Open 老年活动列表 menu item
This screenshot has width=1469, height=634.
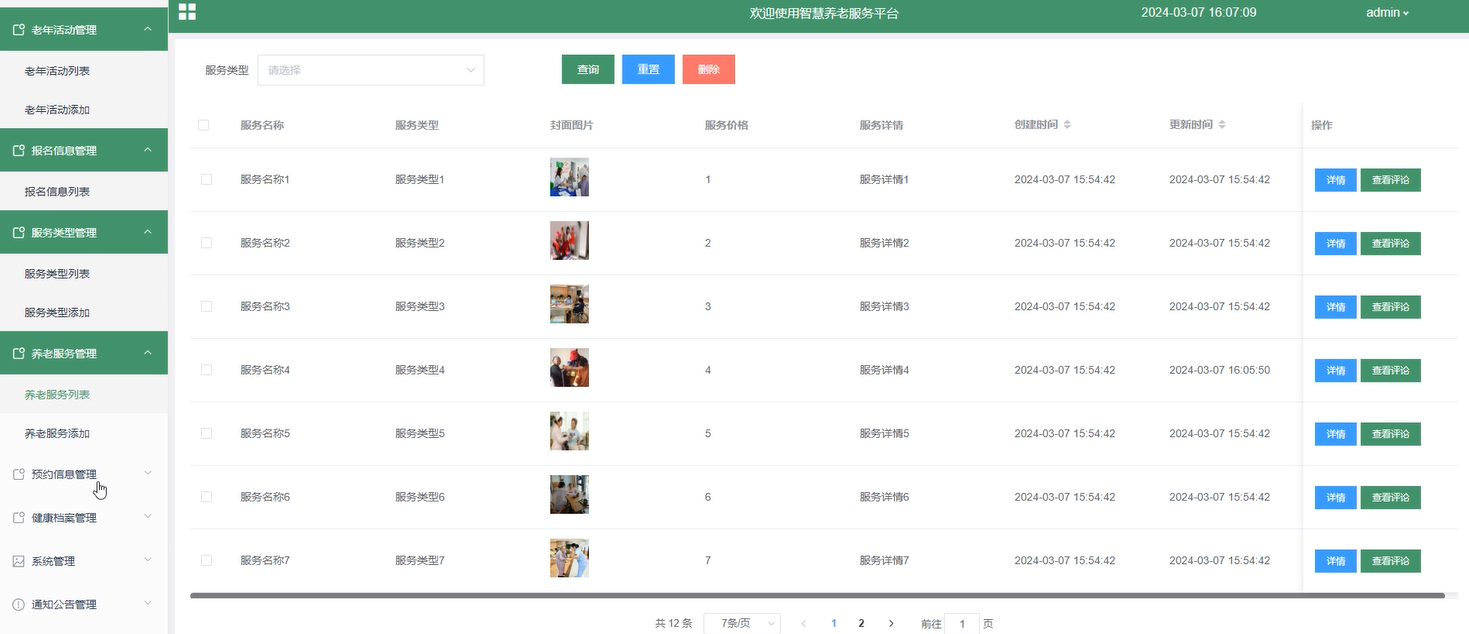[84, 71]
